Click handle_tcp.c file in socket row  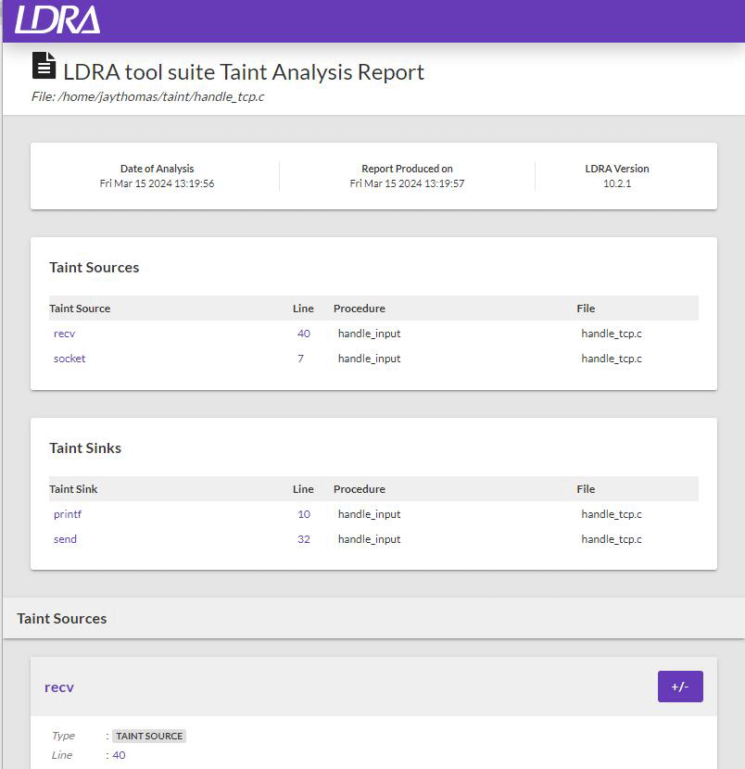[612, 359]
